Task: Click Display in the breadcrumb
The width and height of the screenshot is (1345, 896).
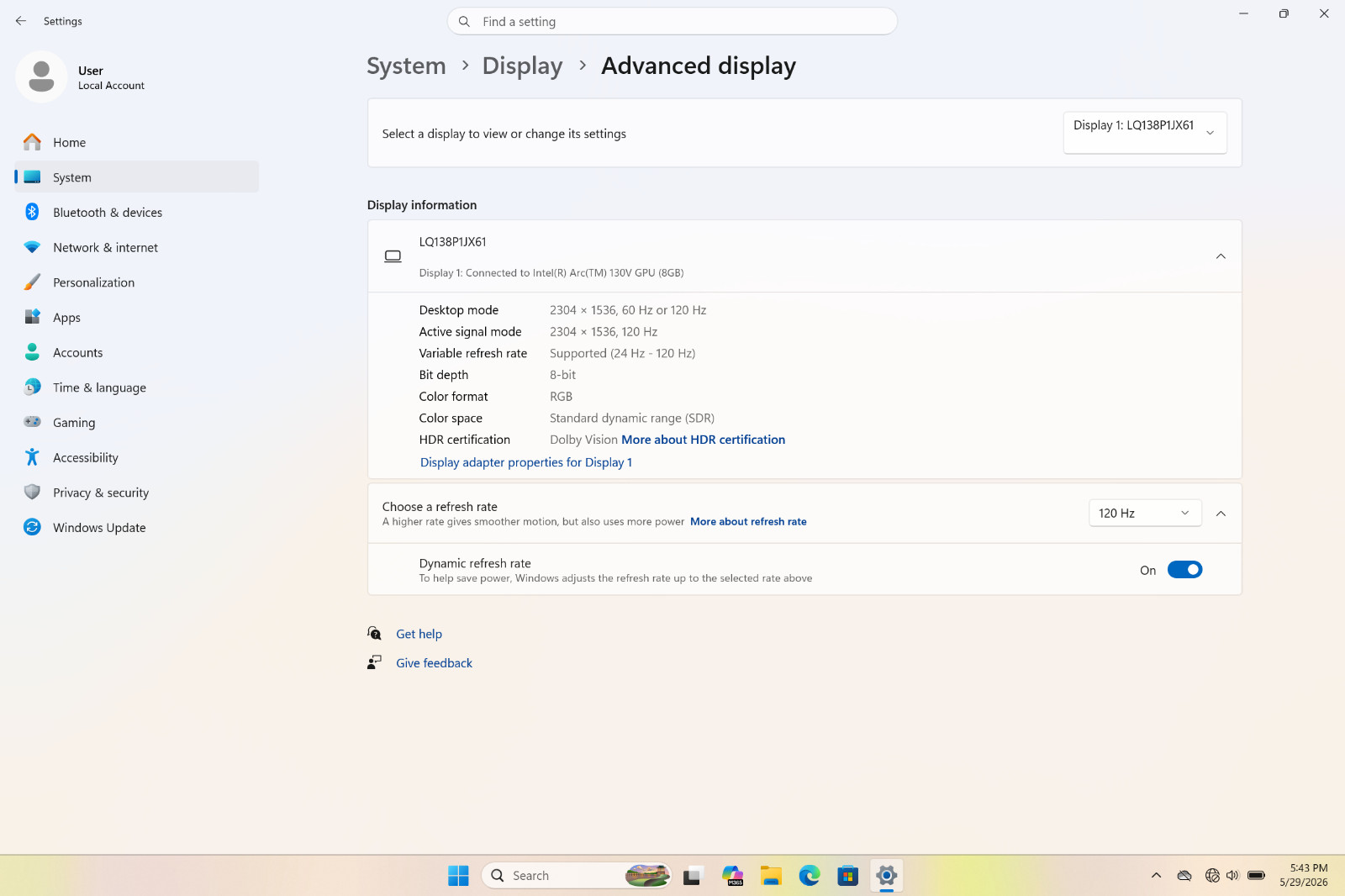Action: (522, 66)
